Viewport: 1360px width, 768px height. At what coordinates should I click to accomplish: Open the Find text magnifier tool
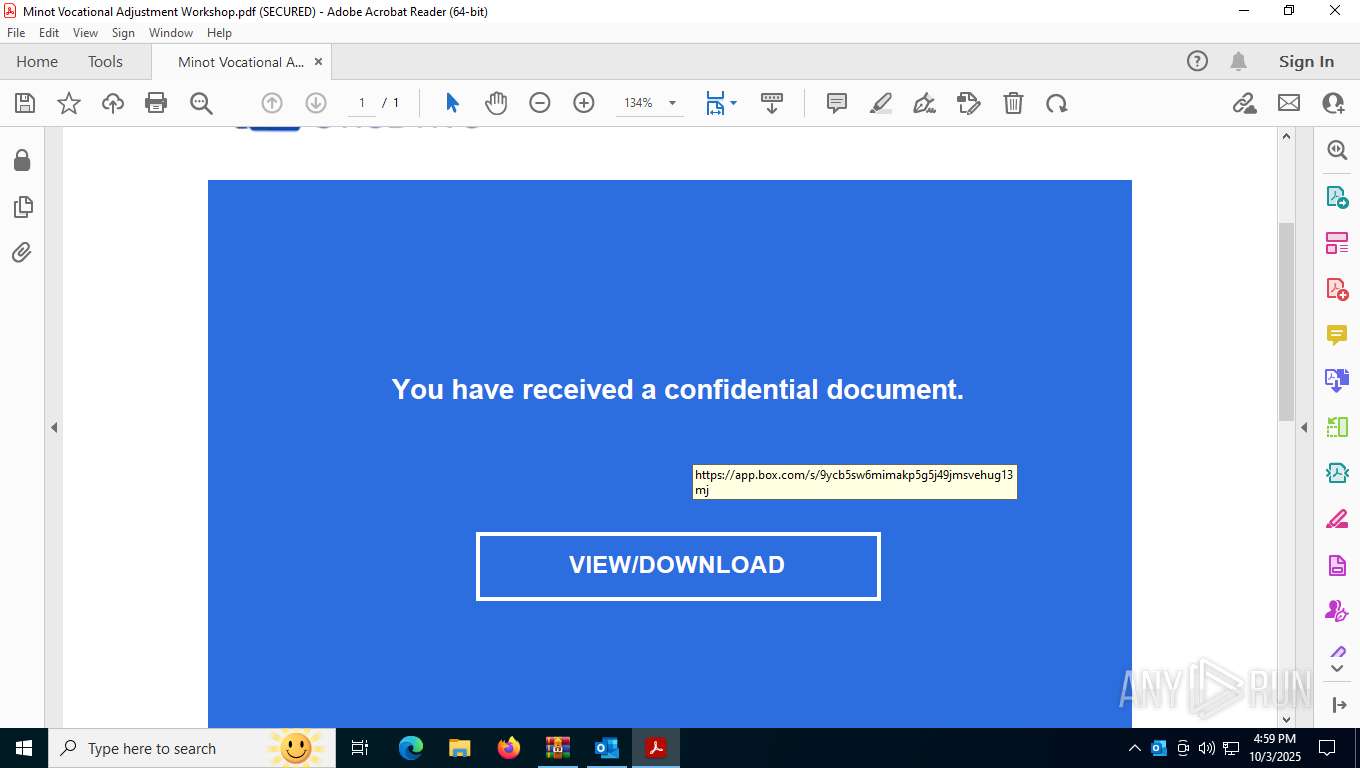(201, 103)
